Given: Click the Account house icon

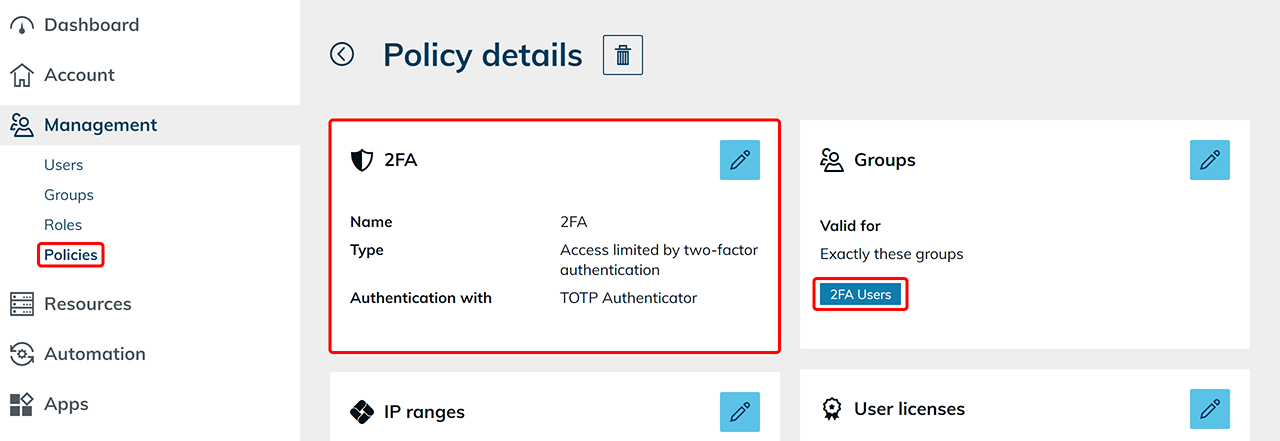Looking at the screenshot, I should tap(21, 75).
